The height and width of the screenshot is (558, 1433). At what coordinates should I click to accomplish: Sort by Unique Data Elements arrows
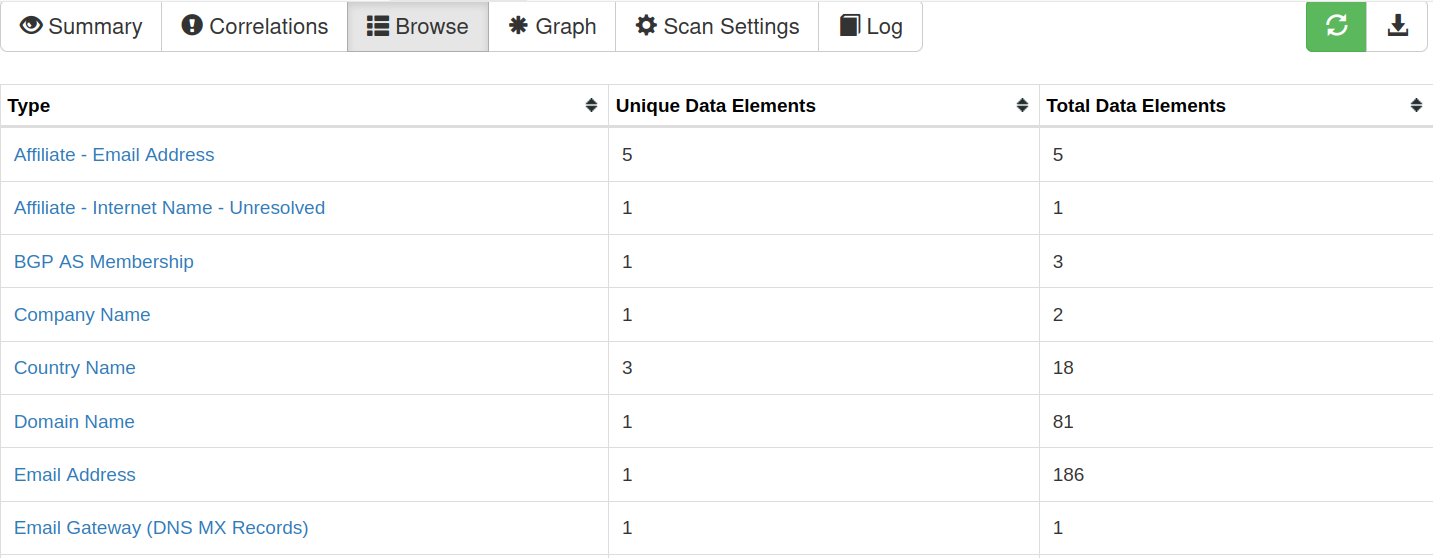[x=1022, y=105]
